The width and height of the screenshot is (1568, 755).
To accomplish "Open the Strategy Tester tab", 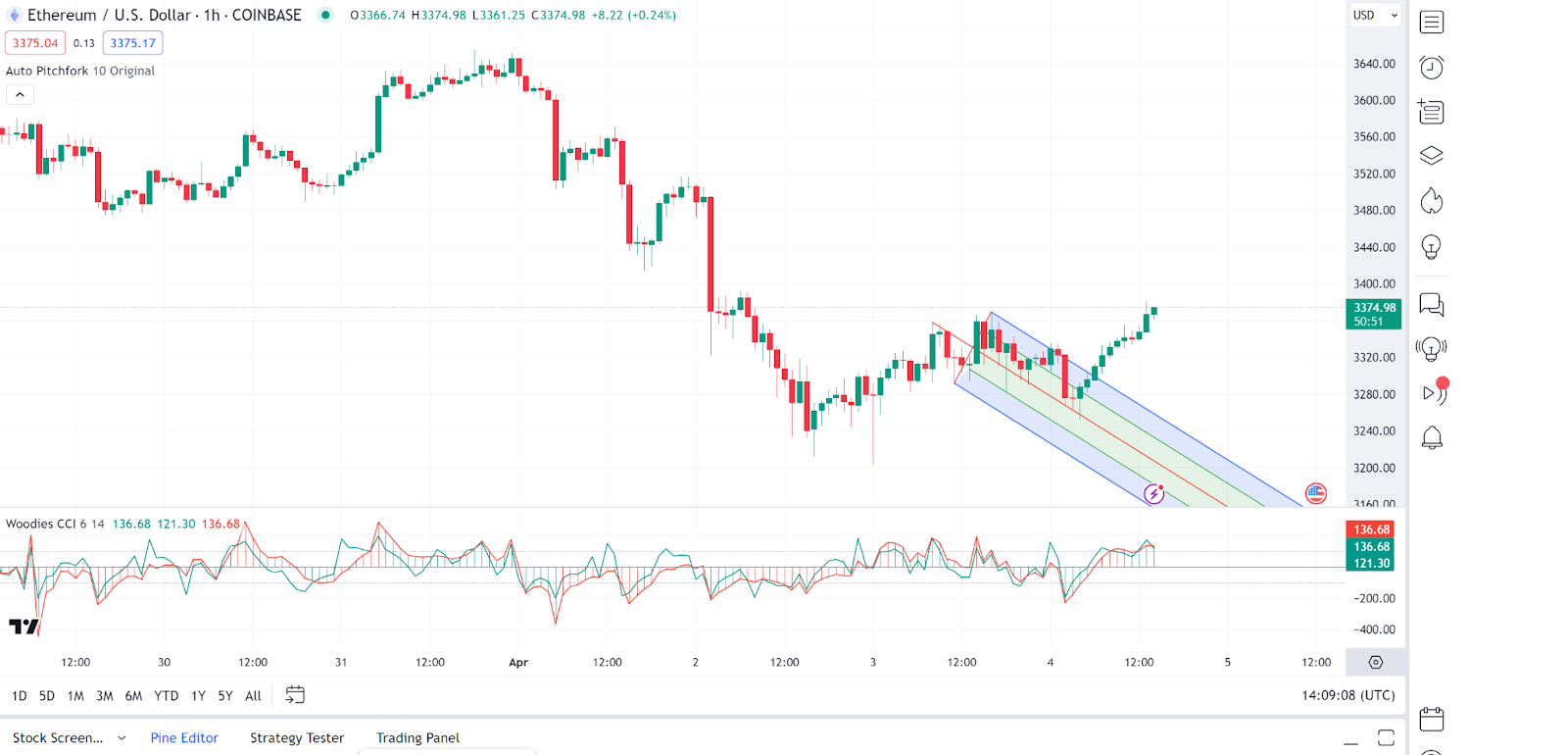I will pyautogui.click(x=297, y=738).
